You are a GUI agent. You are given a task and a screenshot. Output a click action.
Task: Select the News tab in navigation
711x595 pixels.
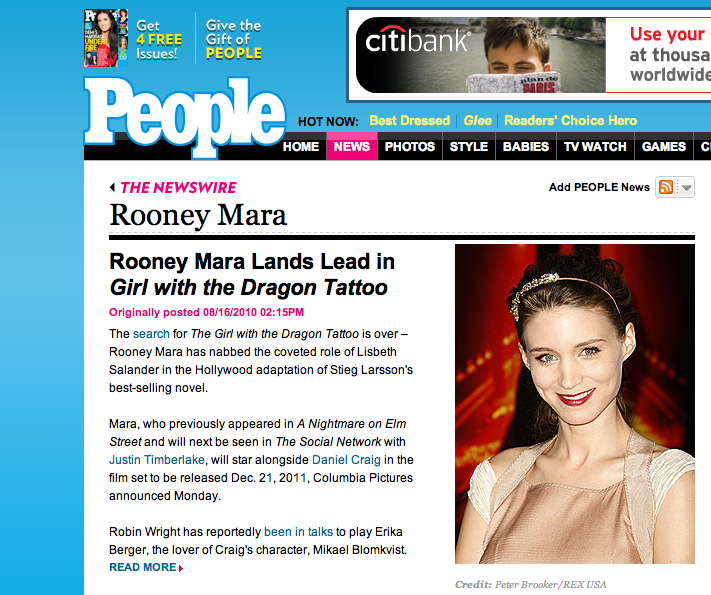(x=352, y=146)
